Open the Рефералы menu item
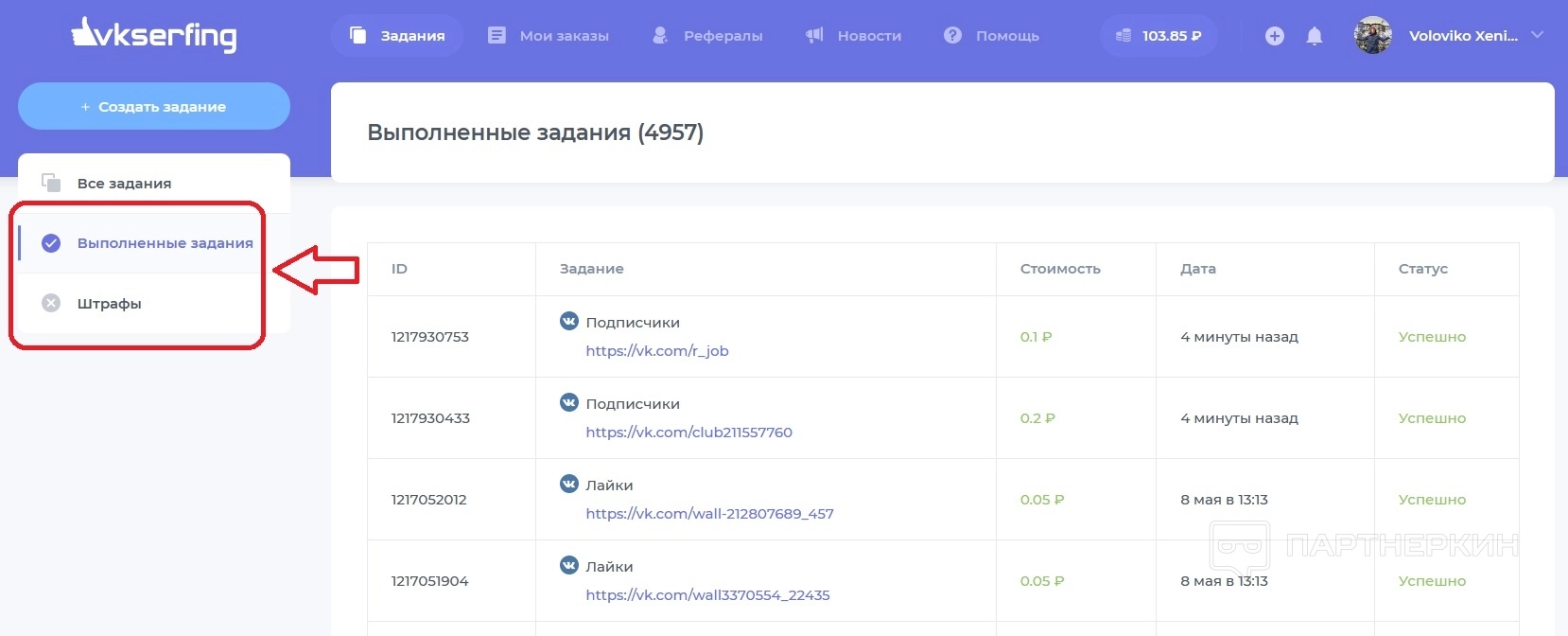The image size is (1568, 636). [707, 36]
